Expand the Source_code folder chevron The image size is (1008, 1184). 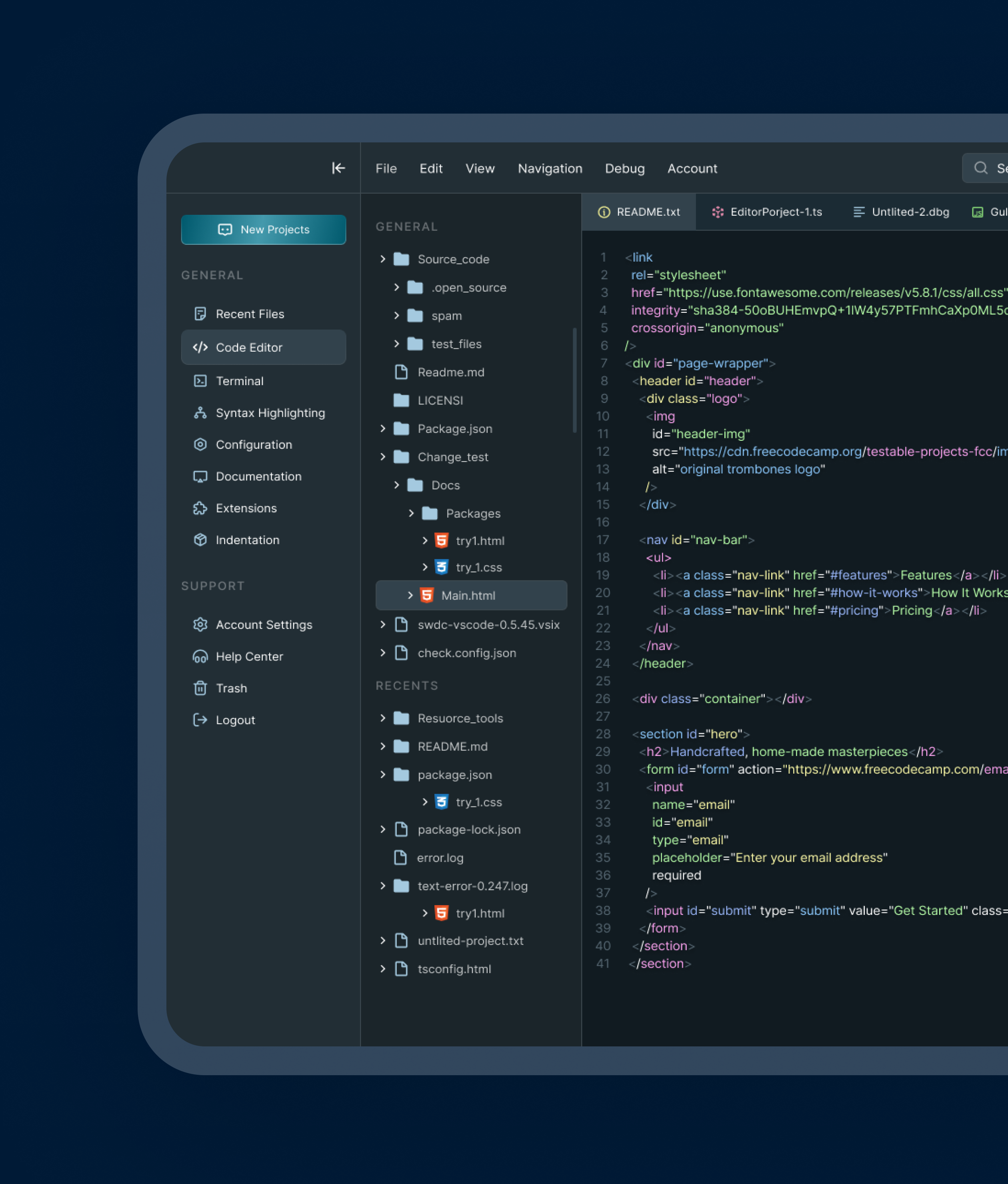(382, 259)
